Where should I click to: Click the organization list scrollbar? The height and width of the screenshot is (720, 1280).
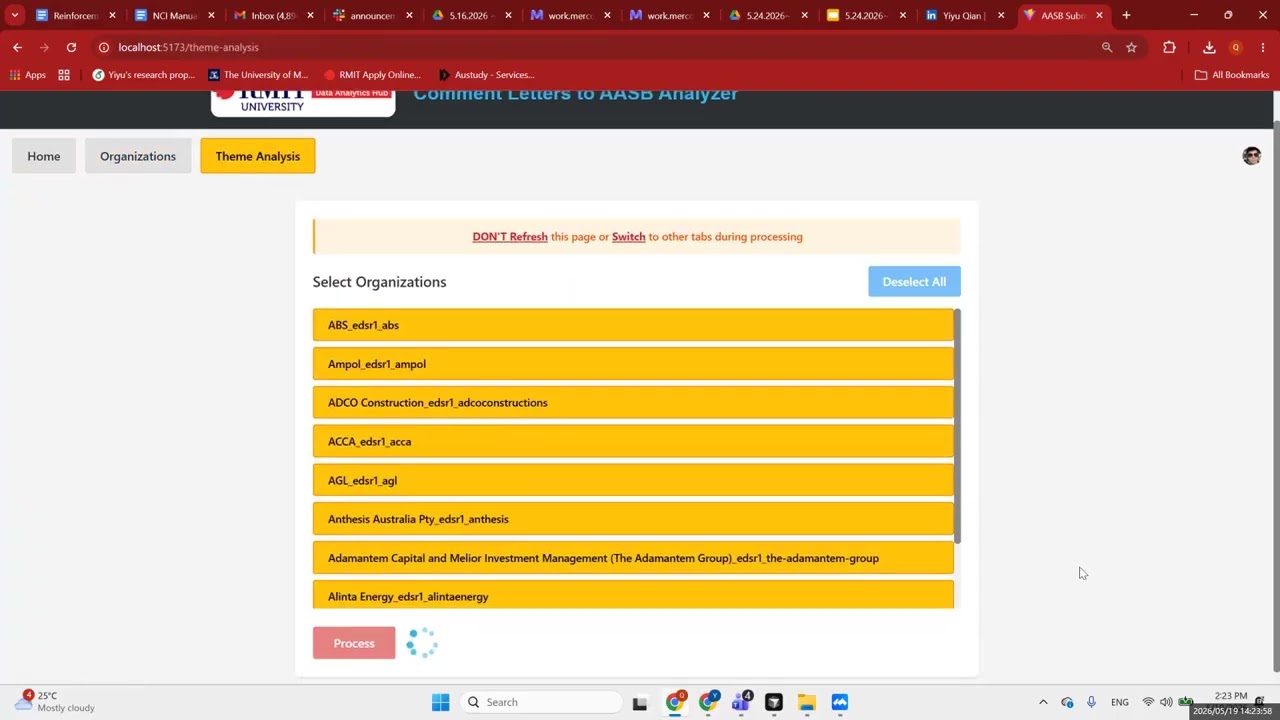tap(958, 427)
